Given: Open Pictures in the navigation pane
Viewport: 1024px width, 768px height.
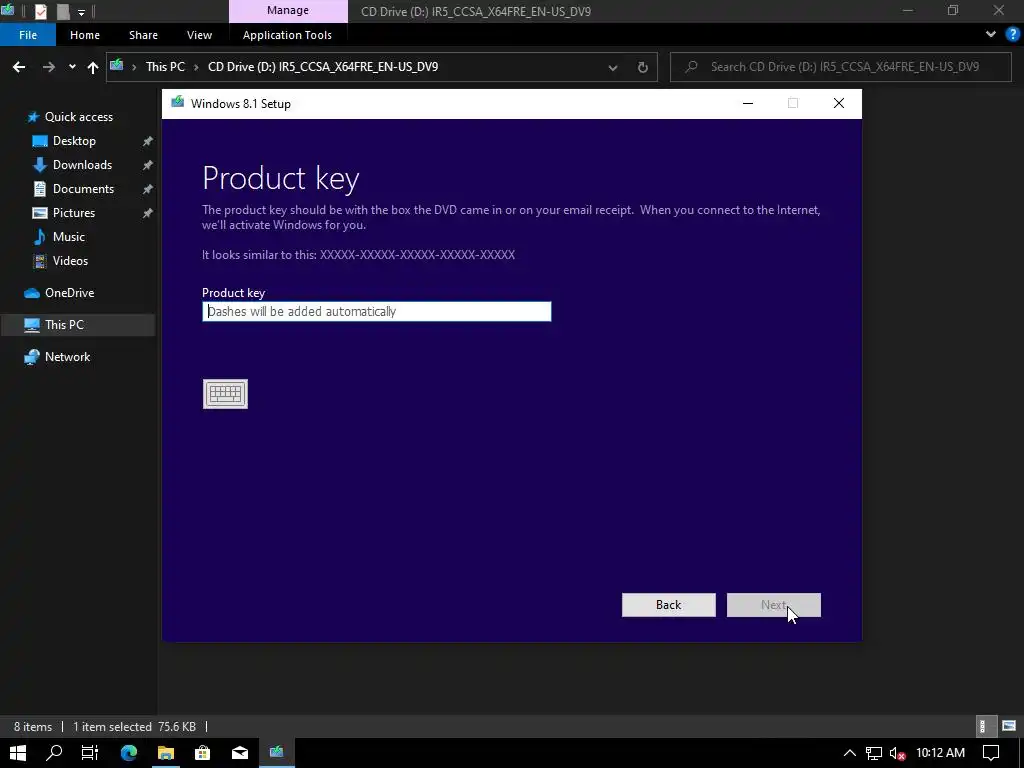Looking at the screenshot, I should 74,213.
